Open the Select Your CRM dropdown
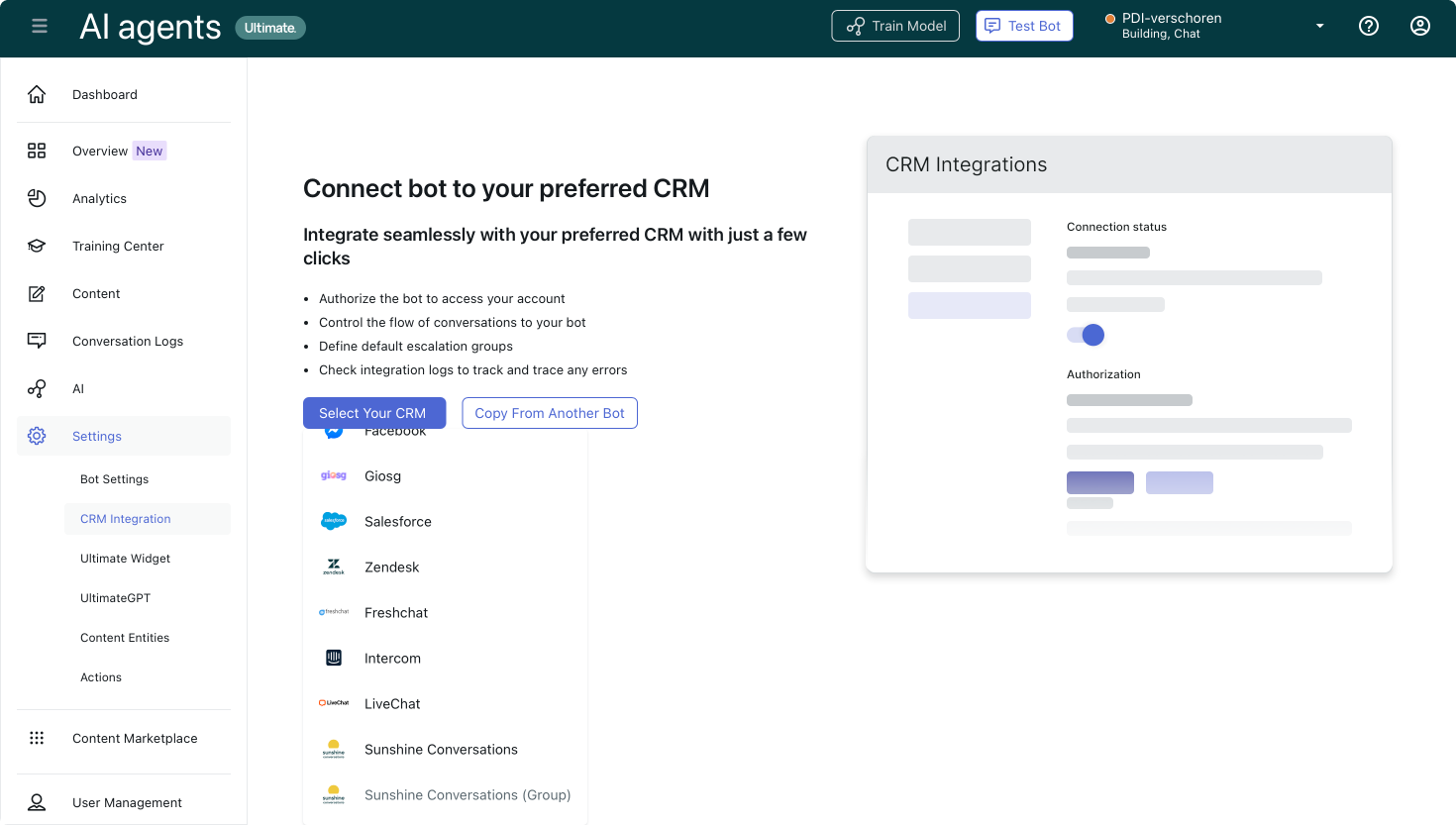 pyautogui.click(x=374, y=413)
